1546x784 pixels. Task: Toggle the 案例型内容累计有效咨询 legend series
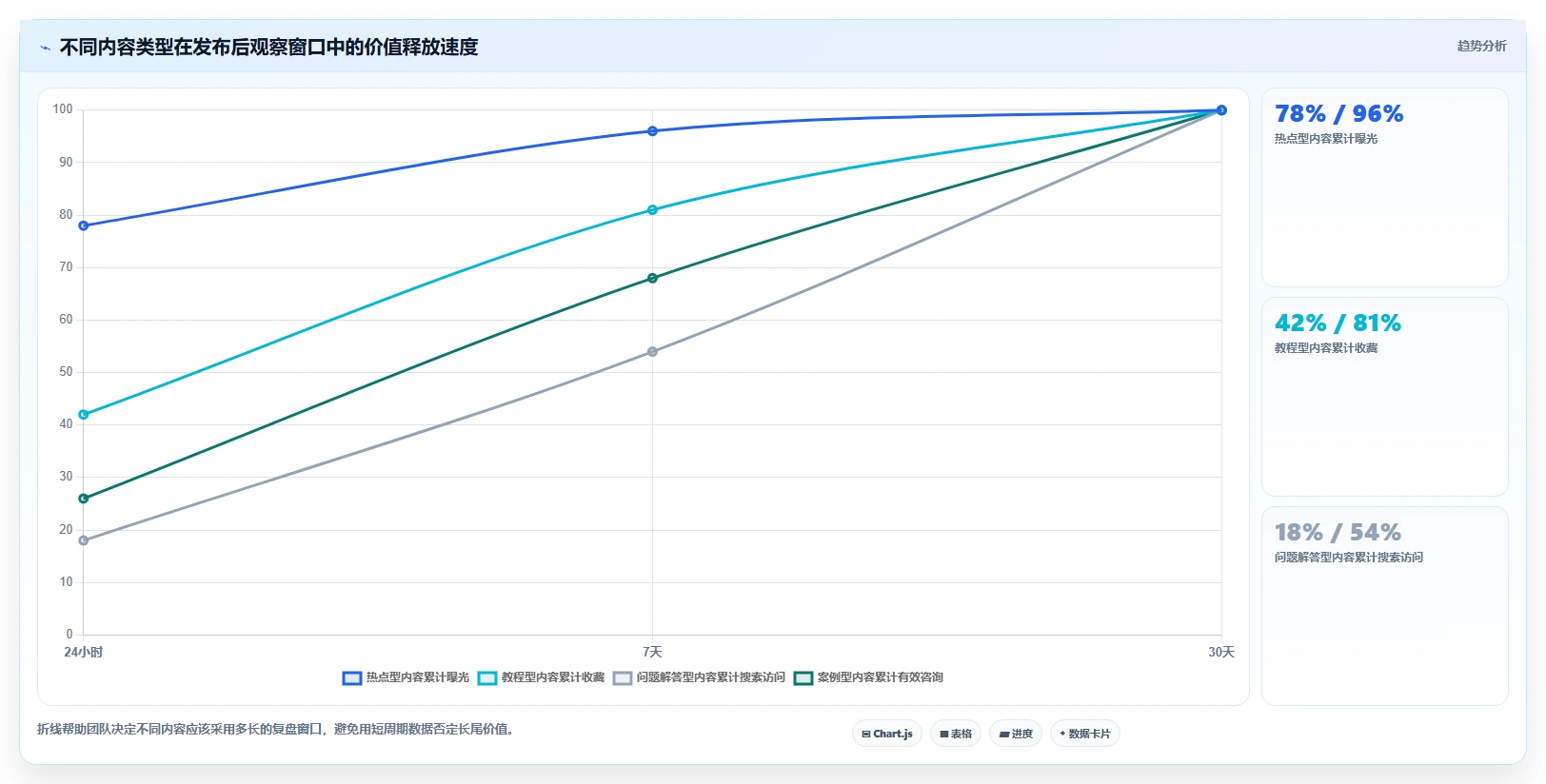(x=868, y=677)
